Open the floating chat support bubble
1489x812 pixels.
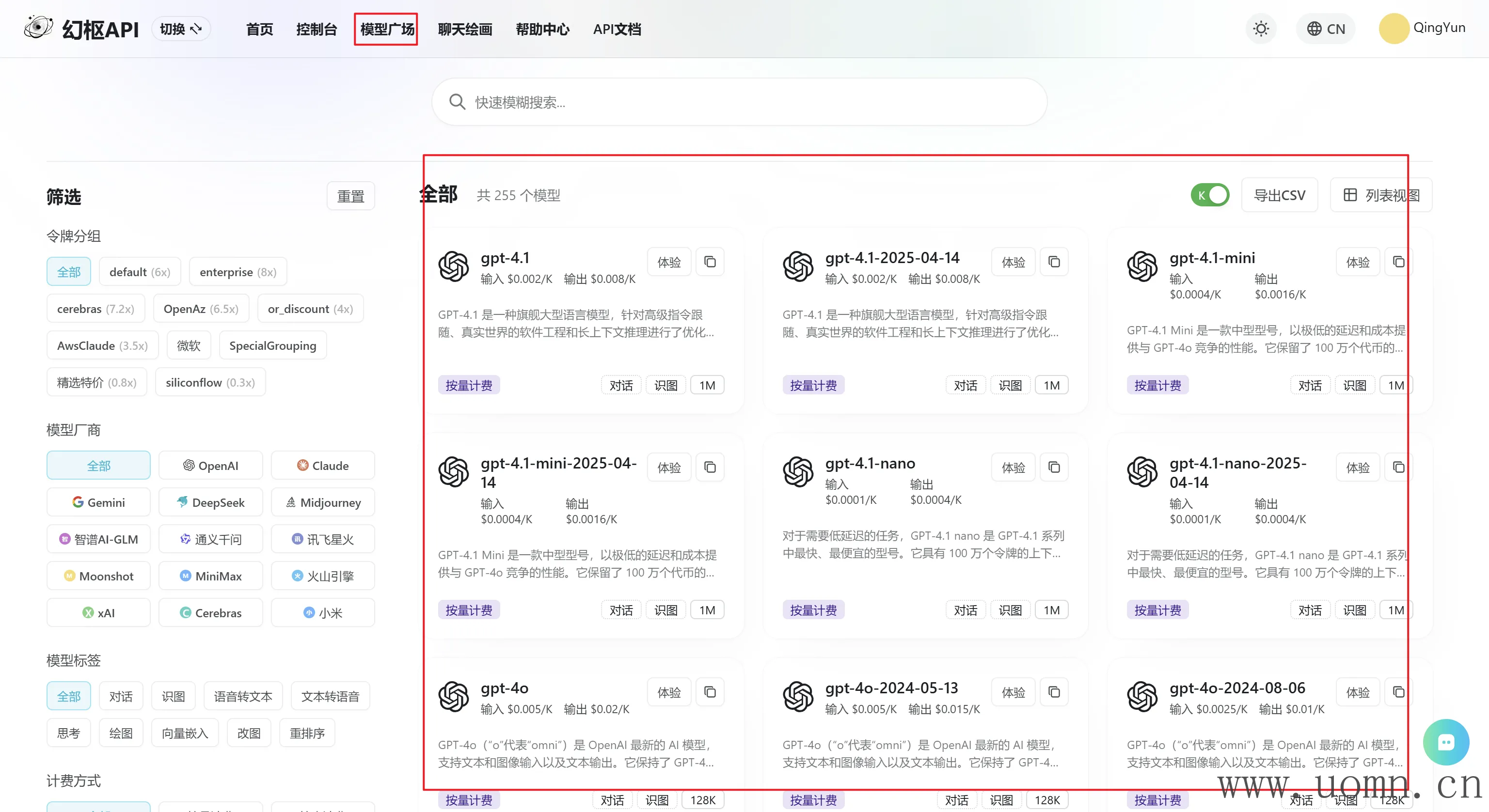tap(1446, 743)
